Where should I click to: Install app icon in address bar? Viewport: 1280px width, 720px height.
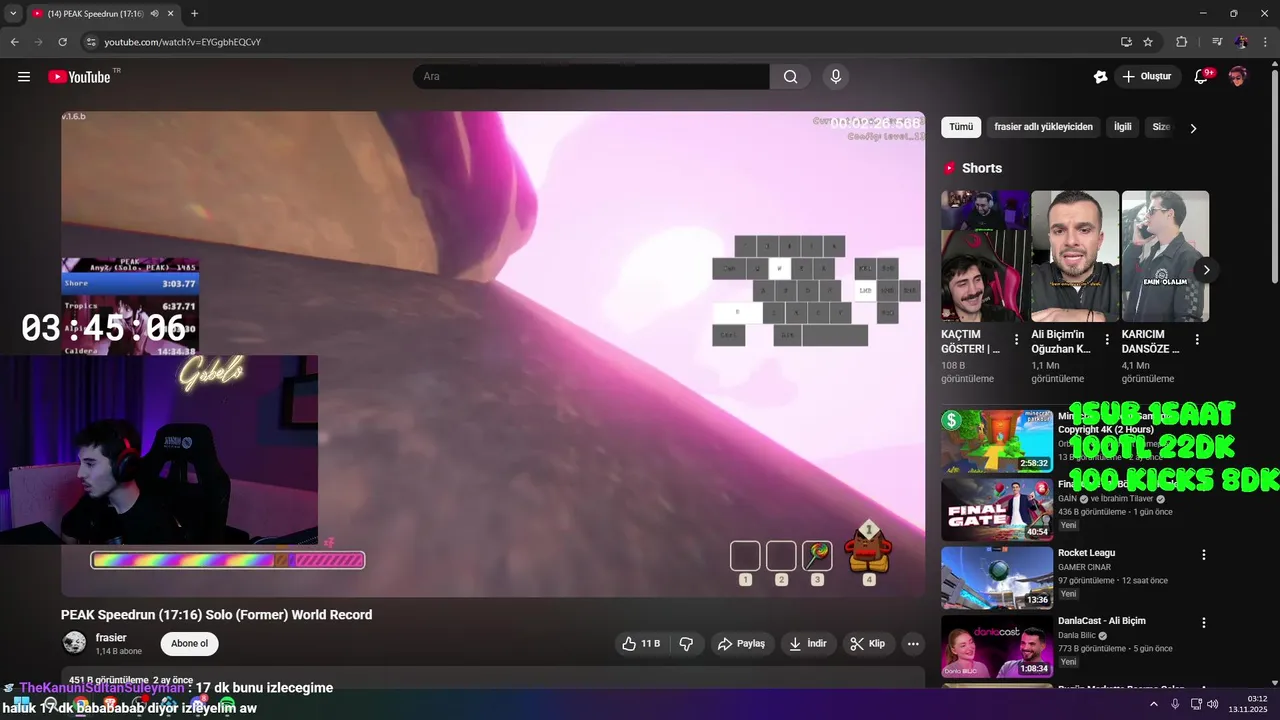point(1126,42)
